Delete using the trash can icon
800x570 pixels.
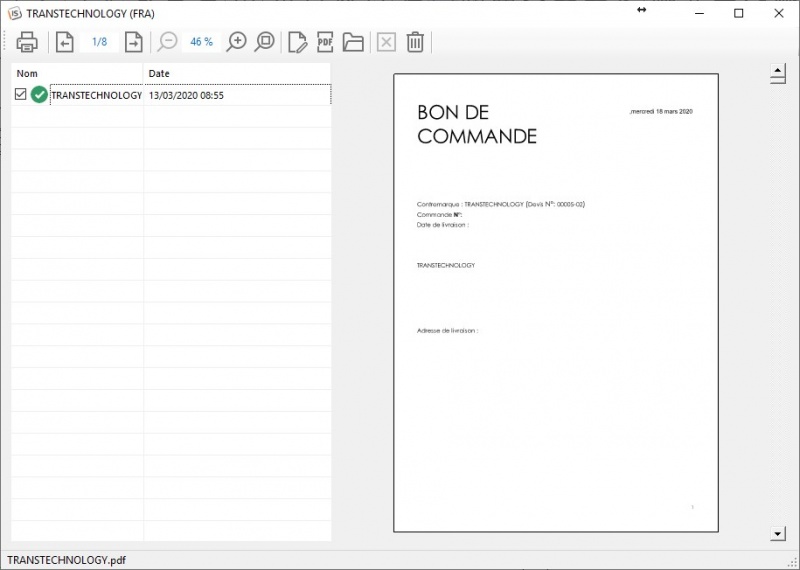tap(415, 42)
